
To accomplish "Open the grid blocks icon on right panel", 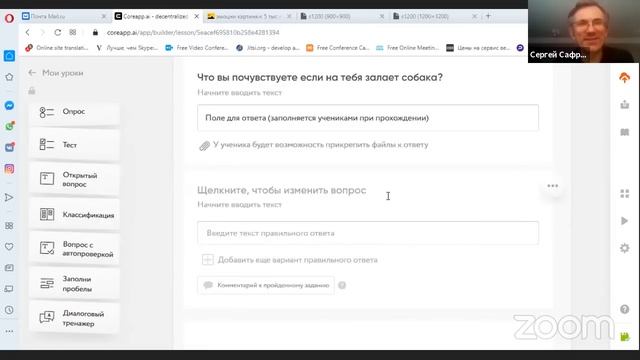I will coord(624,194).
